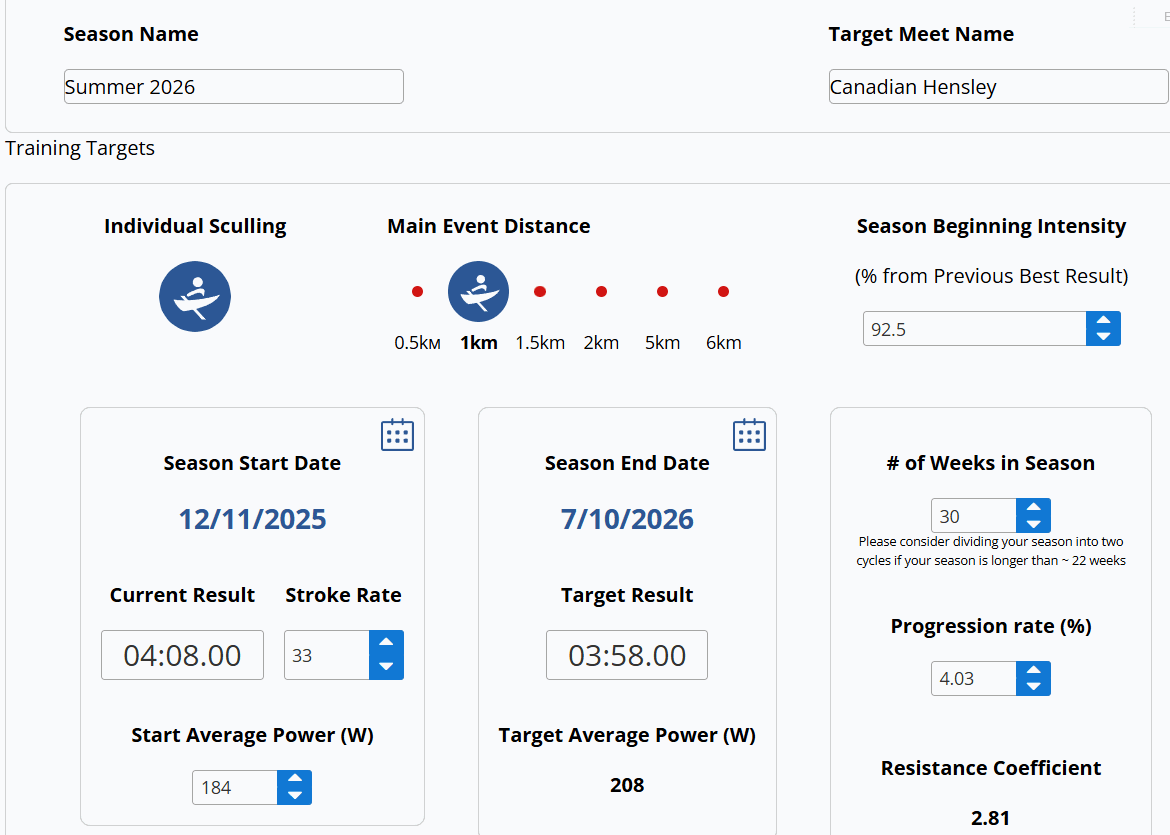Increase the Start Average Power value

pos(294,779)
